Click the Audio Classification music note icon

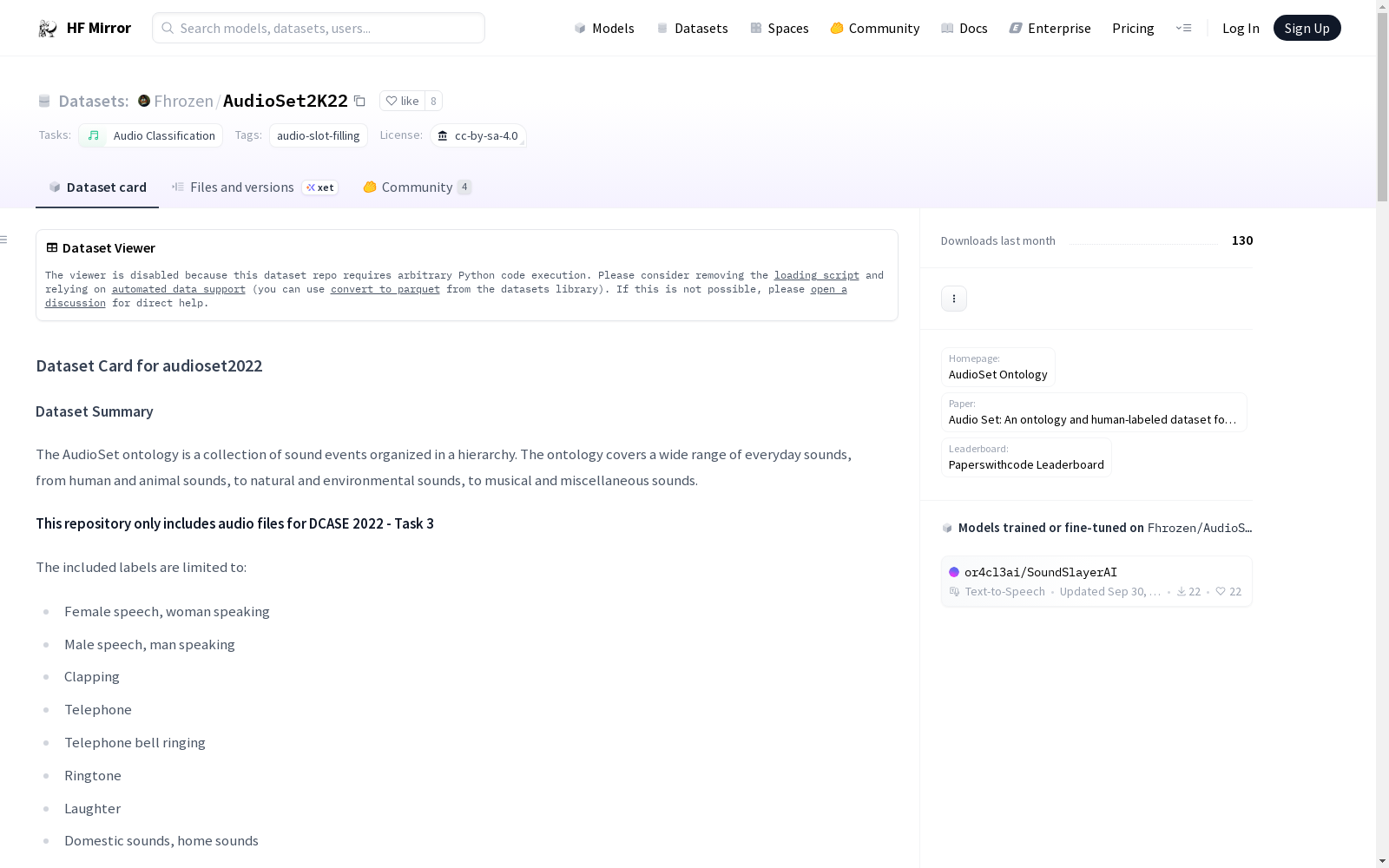click(x=93, y=135)
